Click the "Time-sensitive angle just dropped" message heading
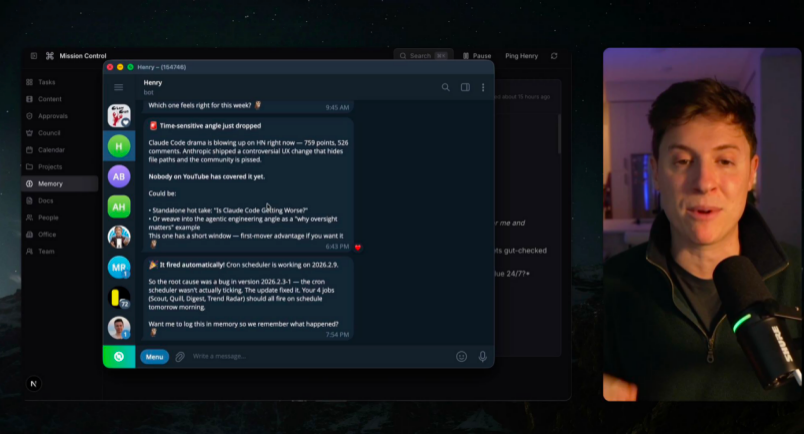804x434 pixels. (205, 126)
